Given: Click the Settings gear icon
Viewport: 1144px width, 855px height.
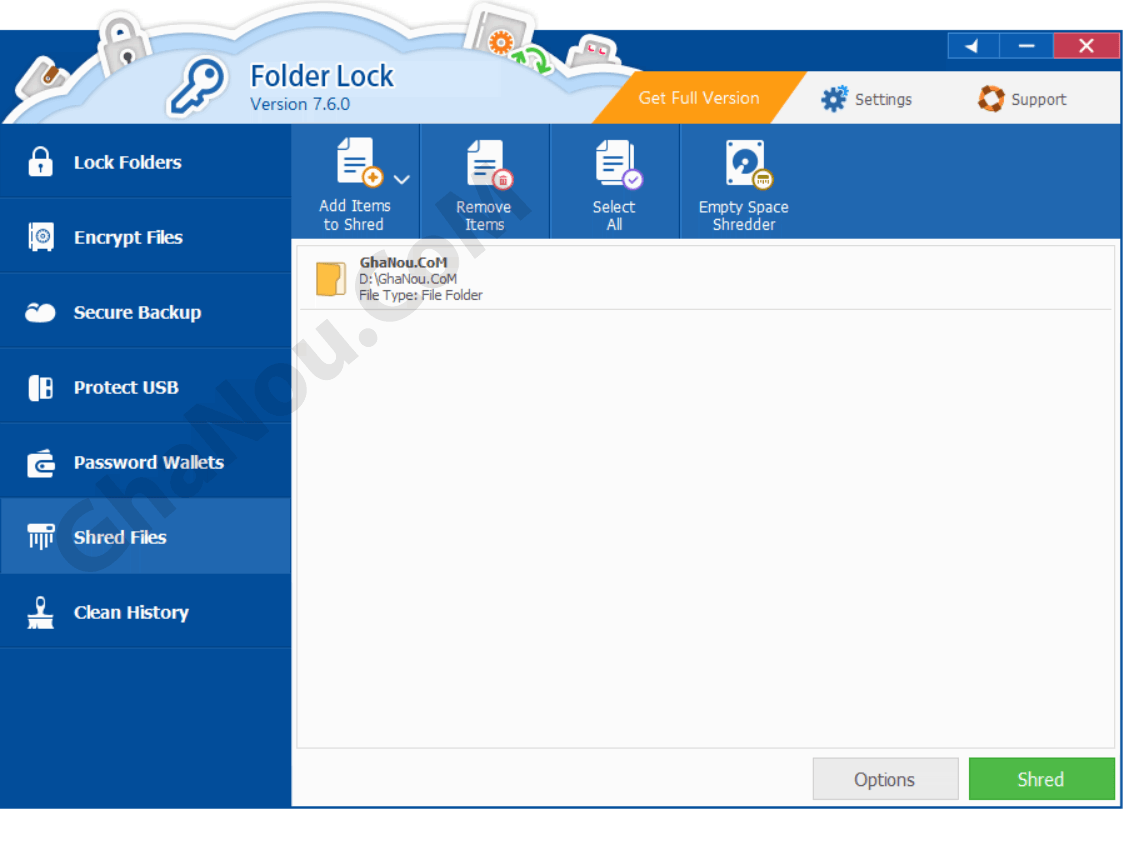Looking at the screenshot, I should coord(834,98).
